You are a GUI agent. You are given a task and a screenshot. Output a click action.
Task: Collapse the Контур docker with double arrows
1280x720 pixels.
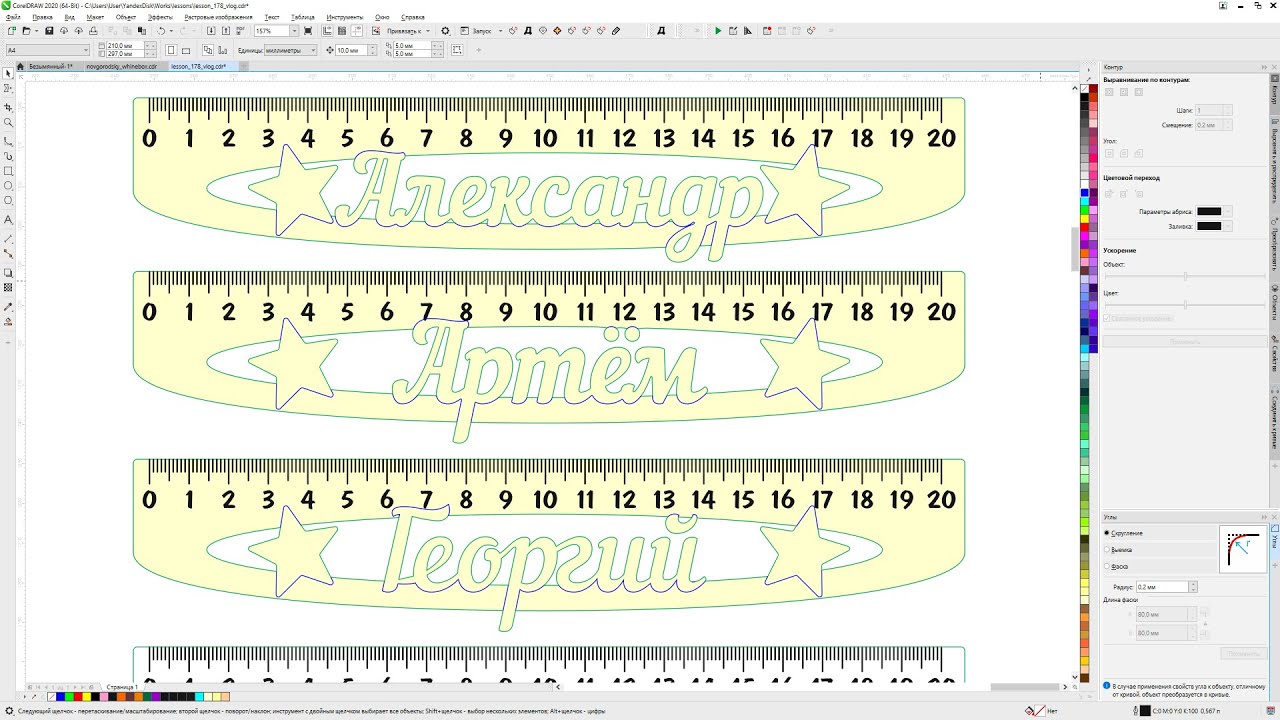(1263, 67)
